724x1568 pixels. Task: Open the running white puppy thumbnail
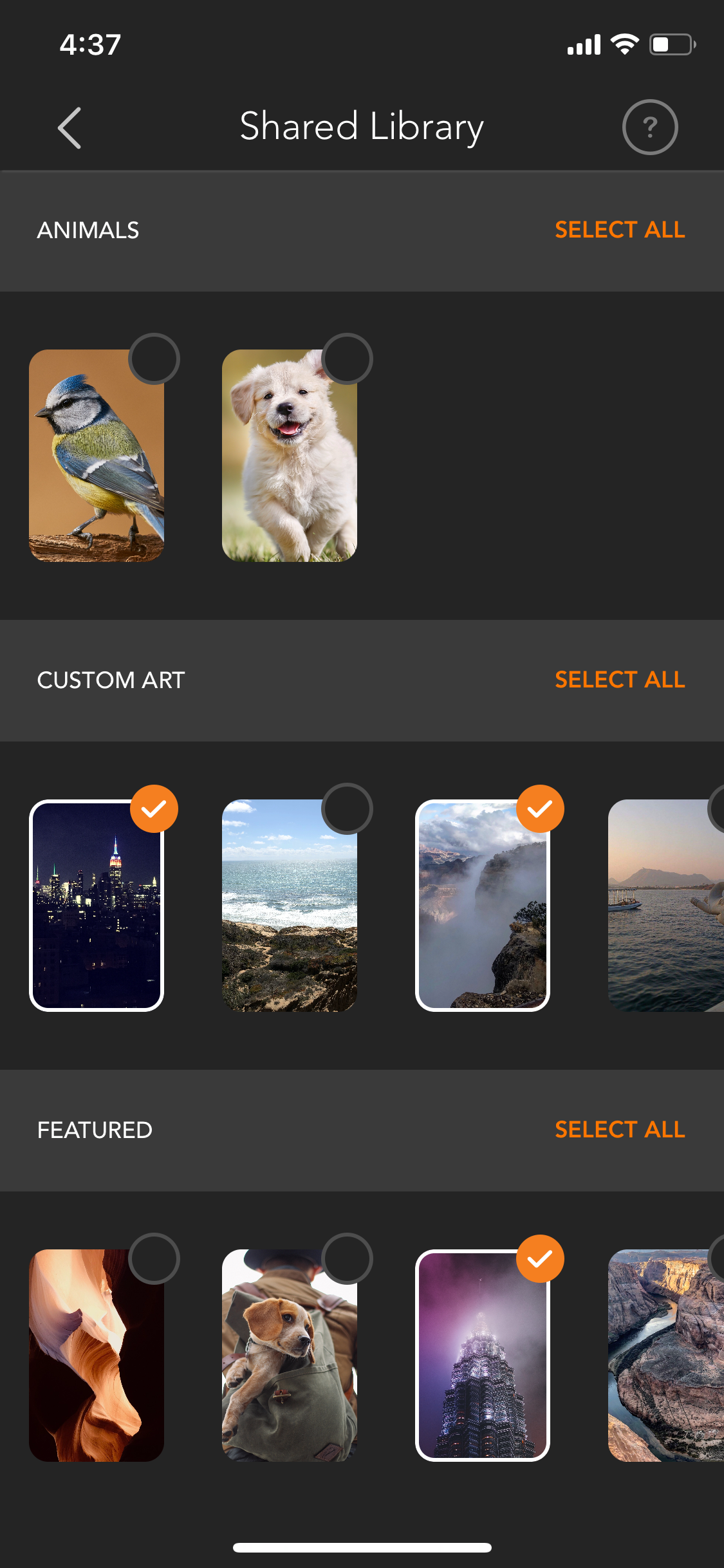[290, 456]
